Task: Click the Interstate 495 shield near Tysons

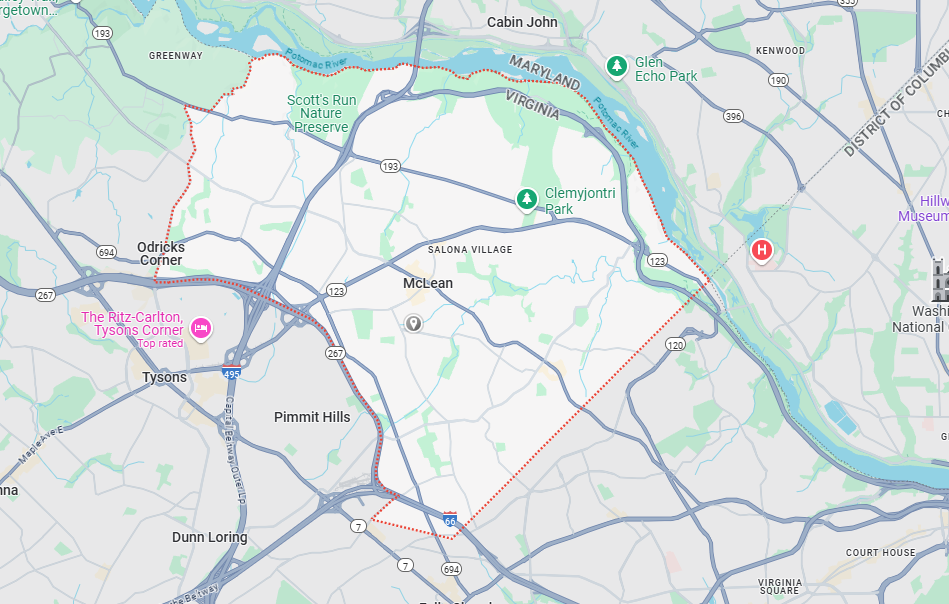Action: (231, 373)
